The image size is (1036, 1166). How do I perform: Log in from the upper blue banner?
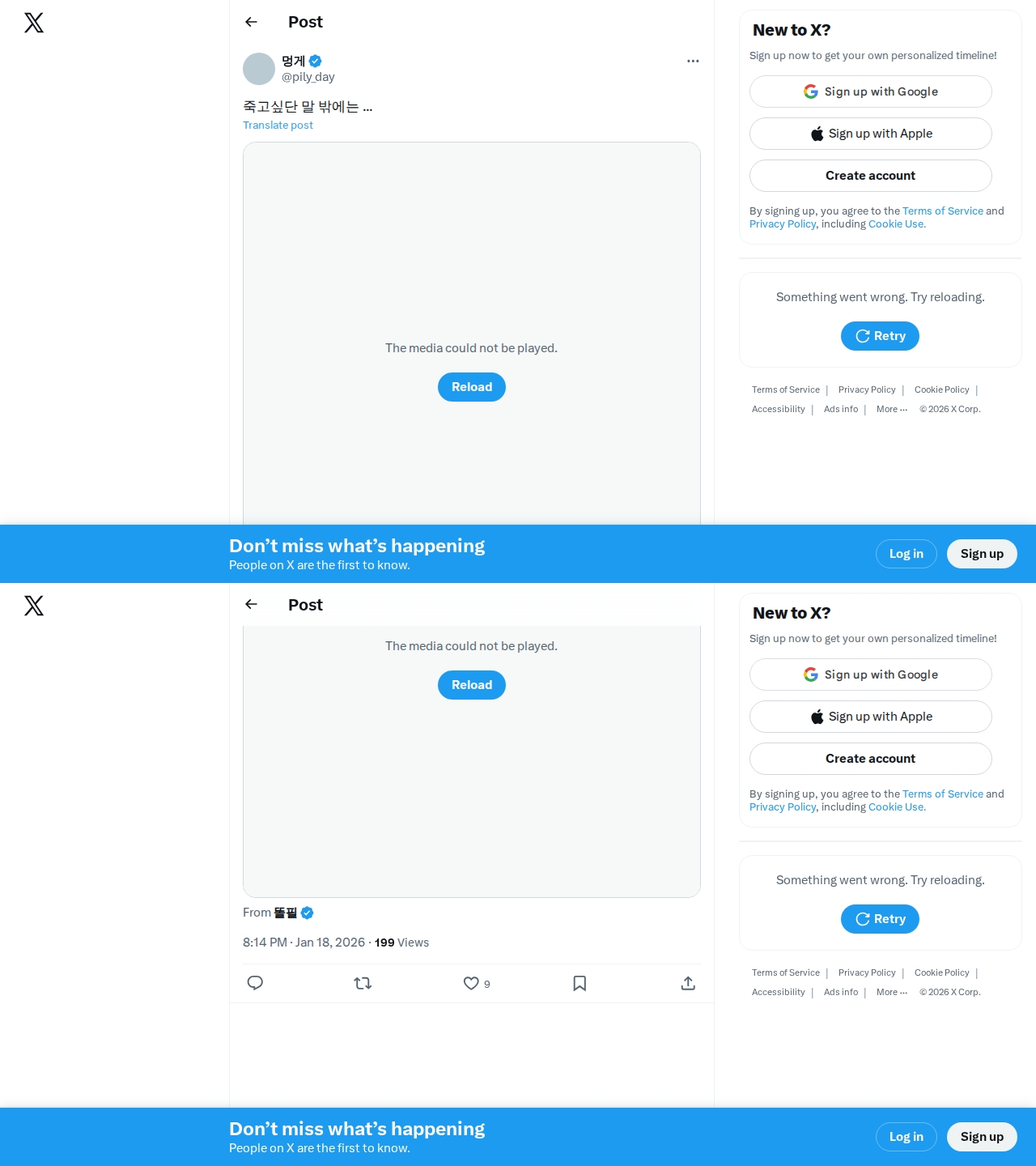tap(906, 554)
